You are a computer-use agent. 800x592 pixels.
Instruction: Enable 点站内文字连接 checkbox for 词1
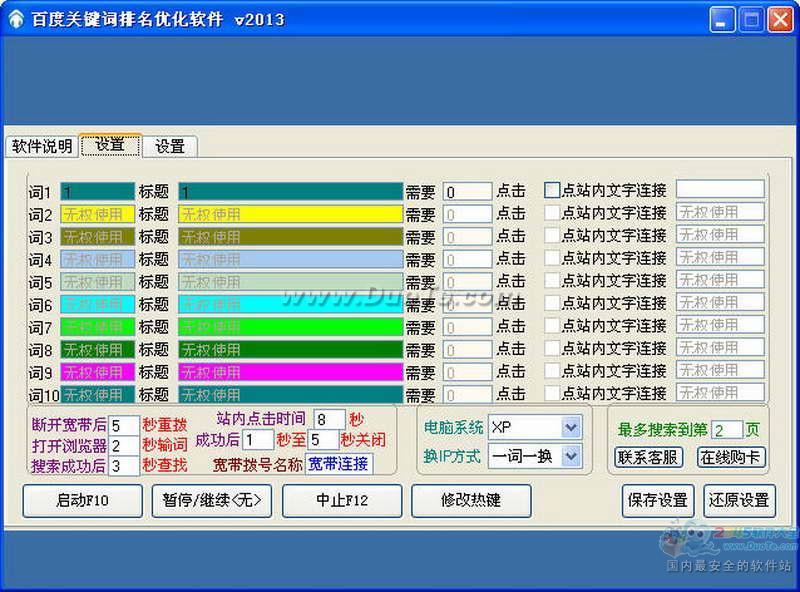[x=552, y=190]
